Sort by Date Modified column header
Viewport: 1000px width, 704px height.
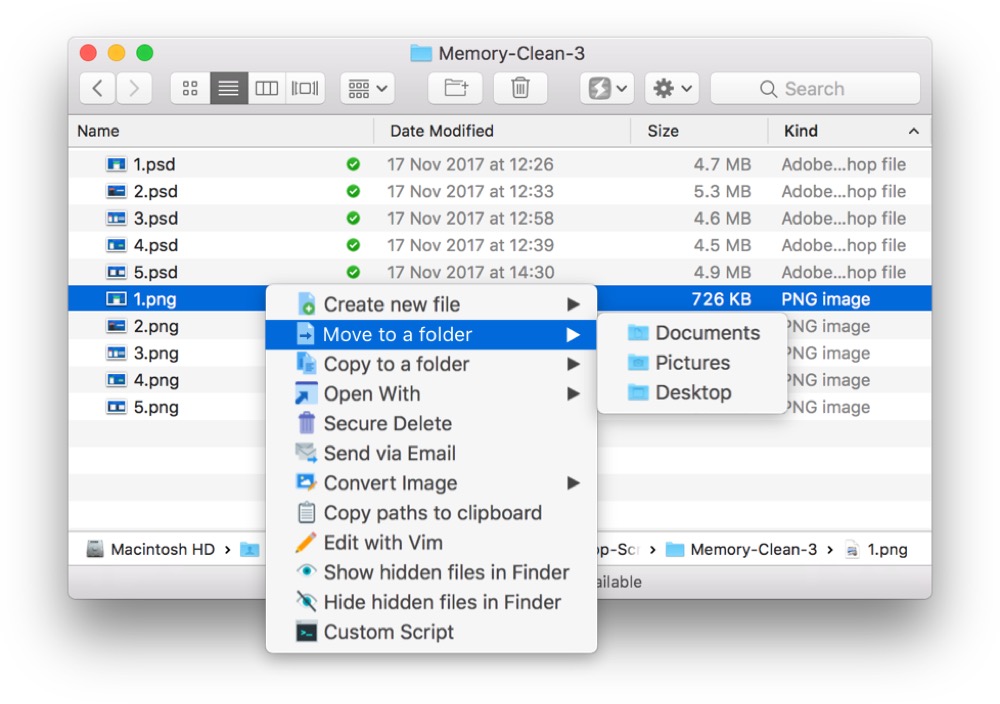click(441, 131)
